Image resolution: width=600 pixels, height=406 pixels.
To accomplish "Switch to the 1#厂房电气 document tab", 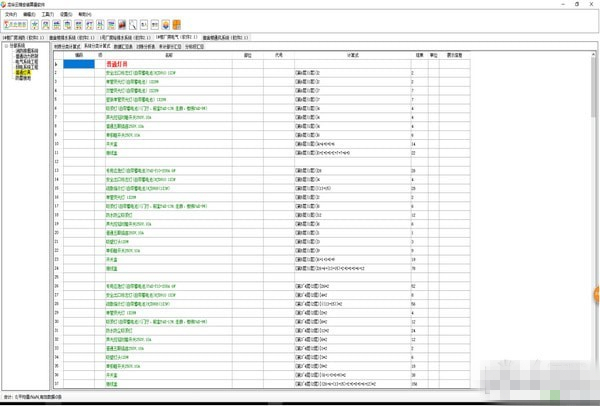I will (x=176, y=38).
